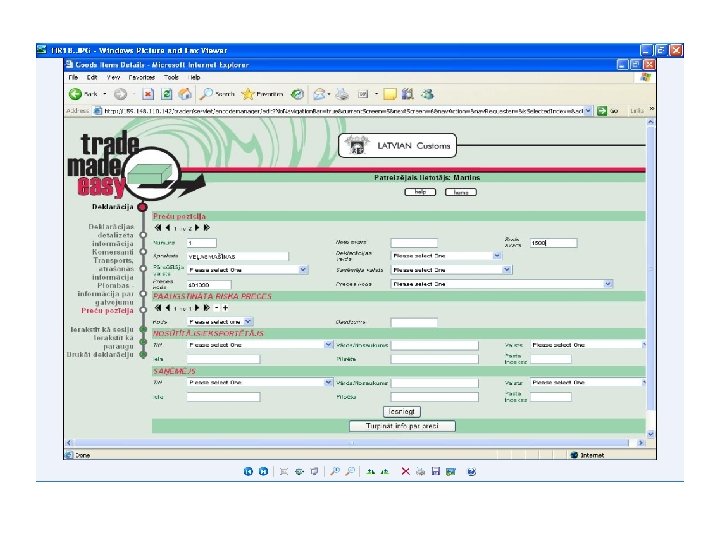The height and width of the screenshot is (540, 720).
Task: Picture Viewer: show next image
Action: click(x=264, y=471)
